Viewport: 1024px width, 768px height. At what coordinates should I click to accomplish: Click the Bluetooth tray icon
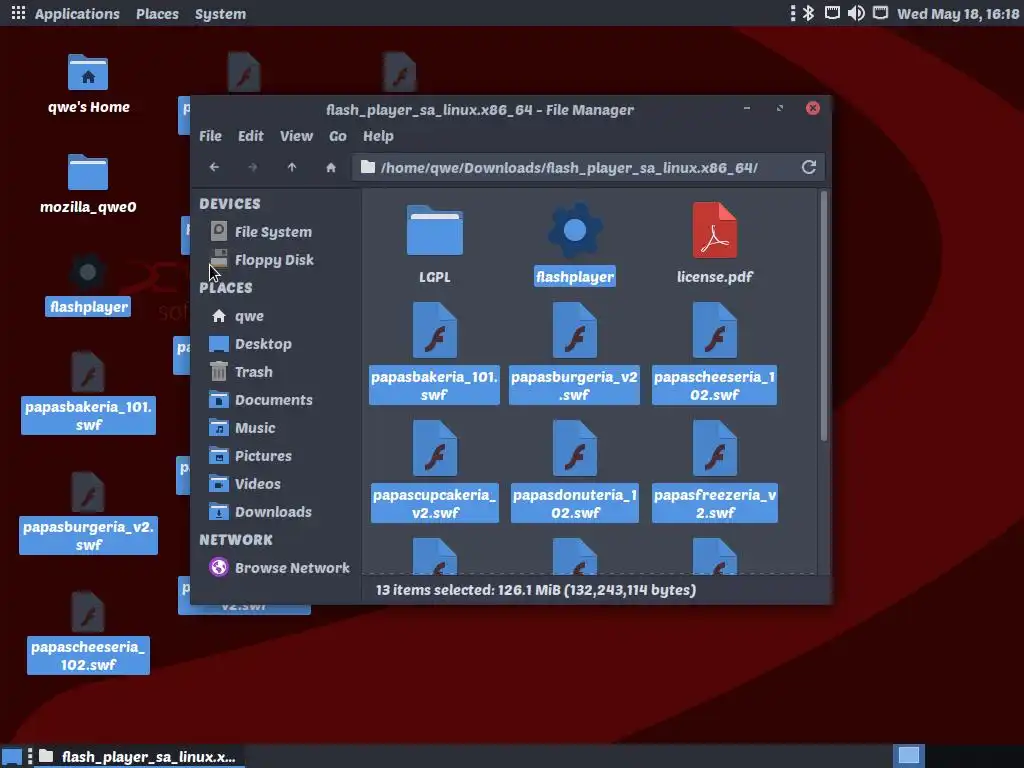click(x=808, y=13)
